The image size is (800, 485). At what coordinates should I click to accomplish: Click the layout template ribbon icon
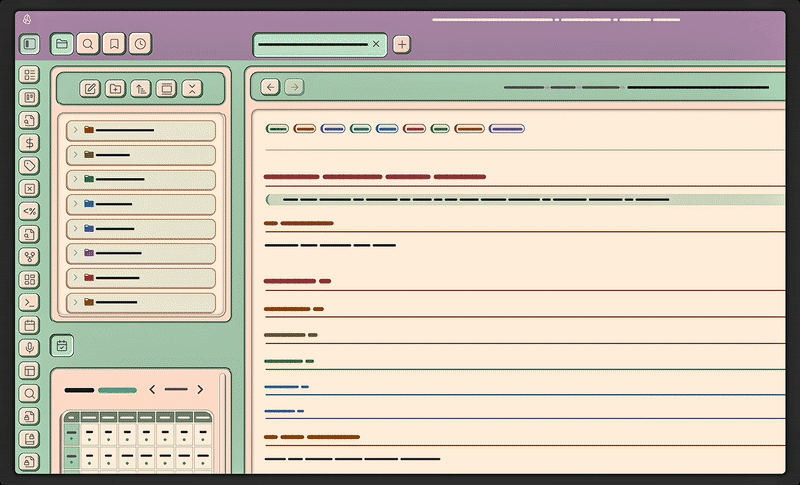[30, 371]
